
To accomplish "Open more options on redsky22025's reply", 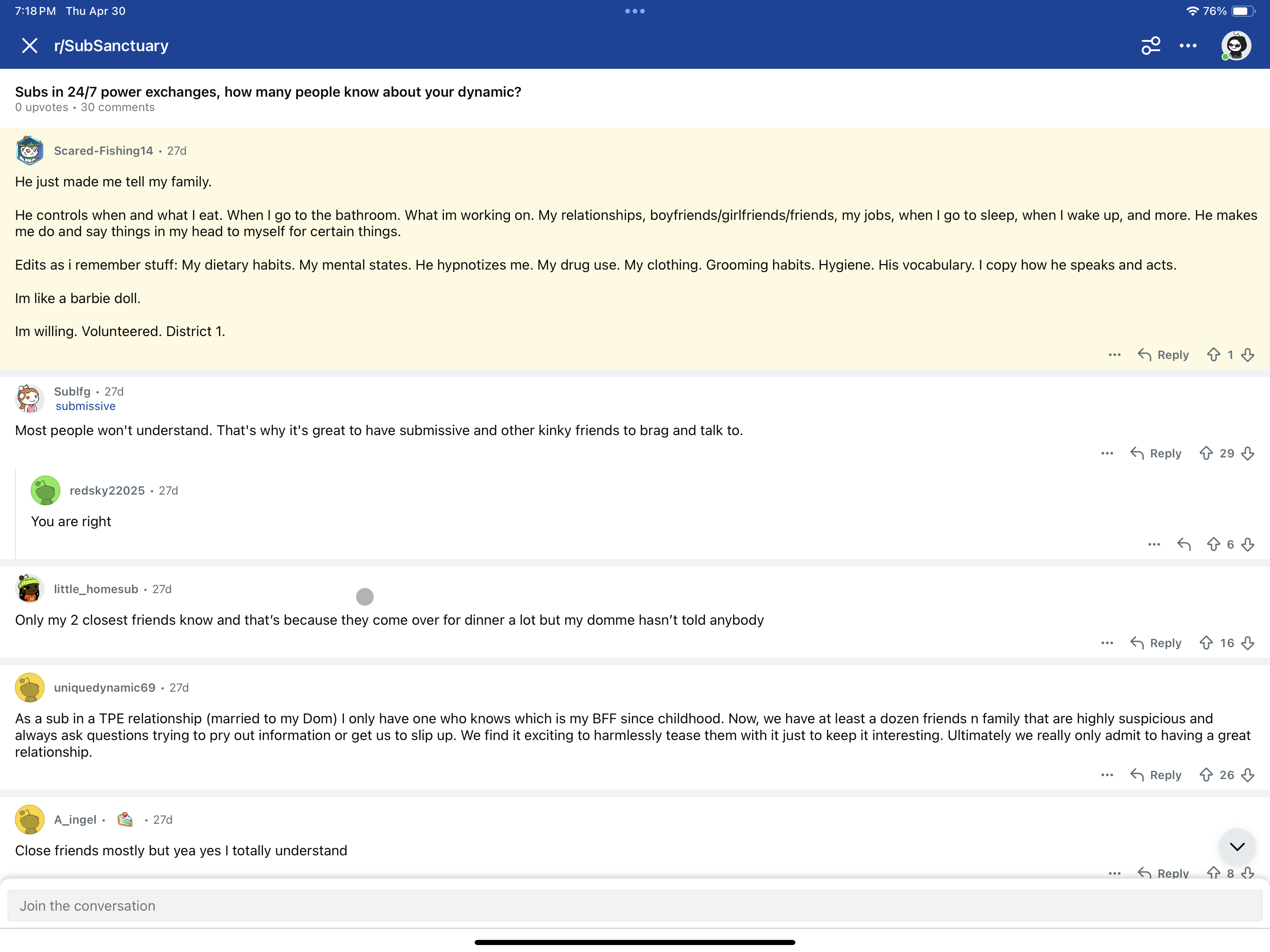I will (1154, 544).
